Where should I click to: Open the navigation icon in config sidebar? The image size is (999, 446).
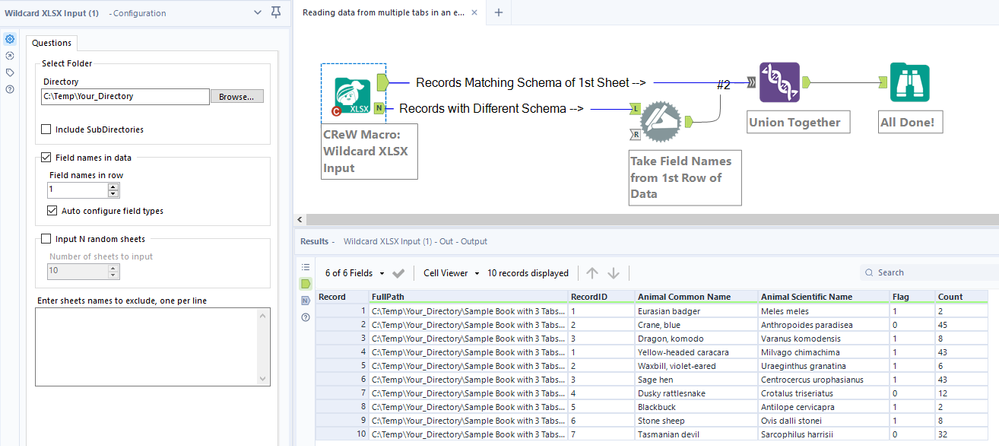(10, 56)
